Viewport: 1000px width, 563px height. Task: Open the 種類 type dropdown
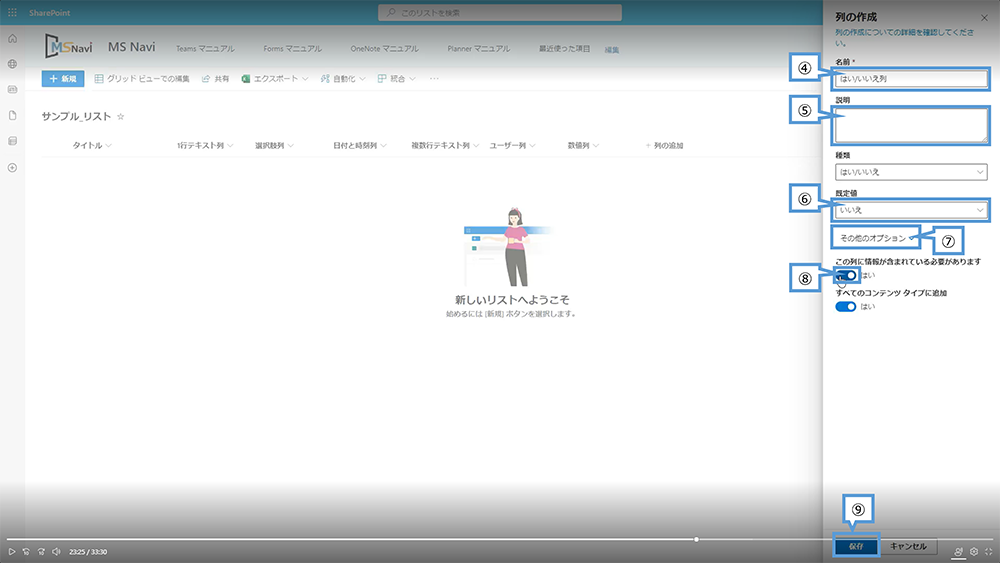point(911,172)
